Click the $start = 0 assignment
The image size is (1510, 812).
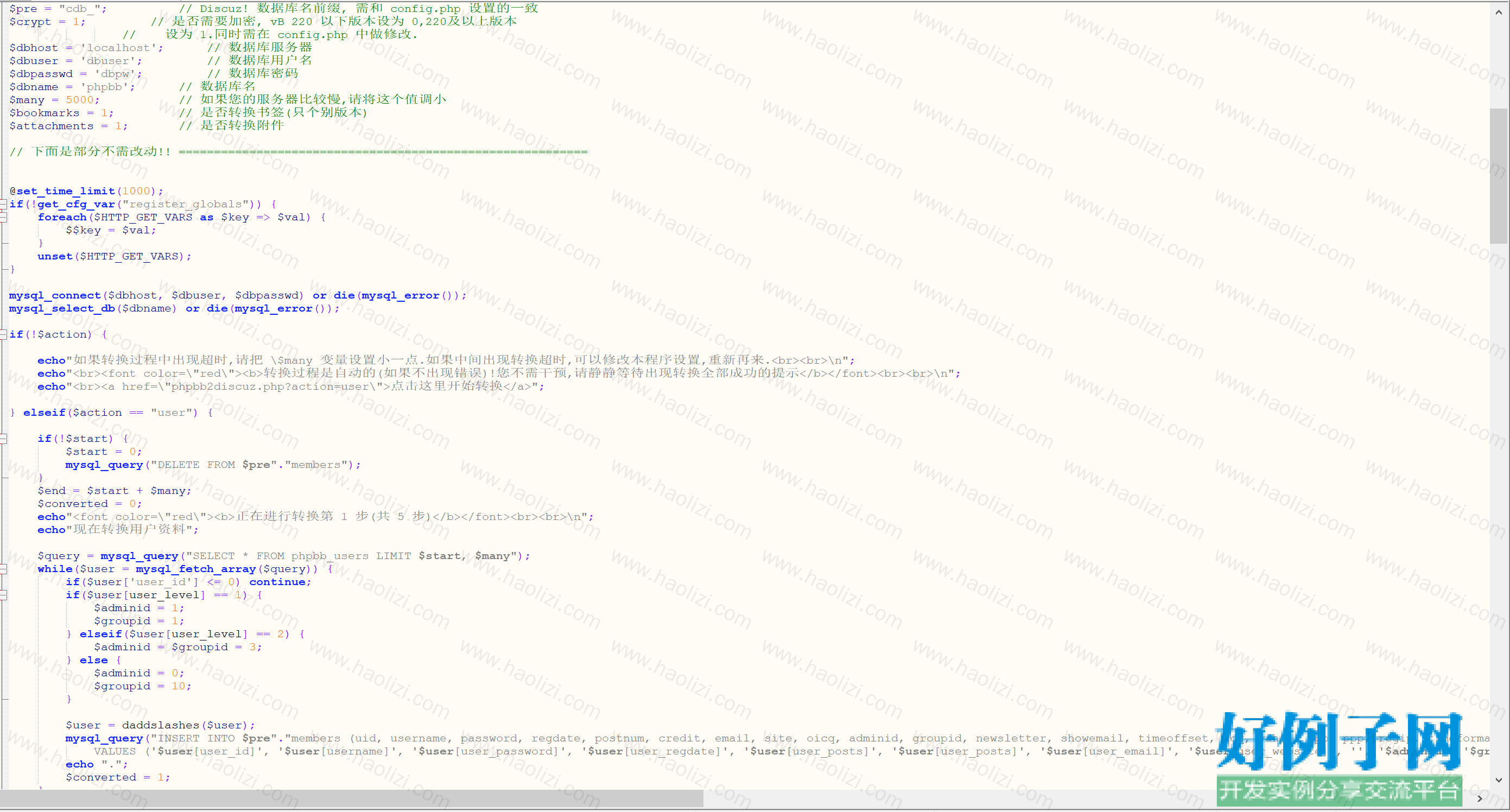(x=104, y=452)
